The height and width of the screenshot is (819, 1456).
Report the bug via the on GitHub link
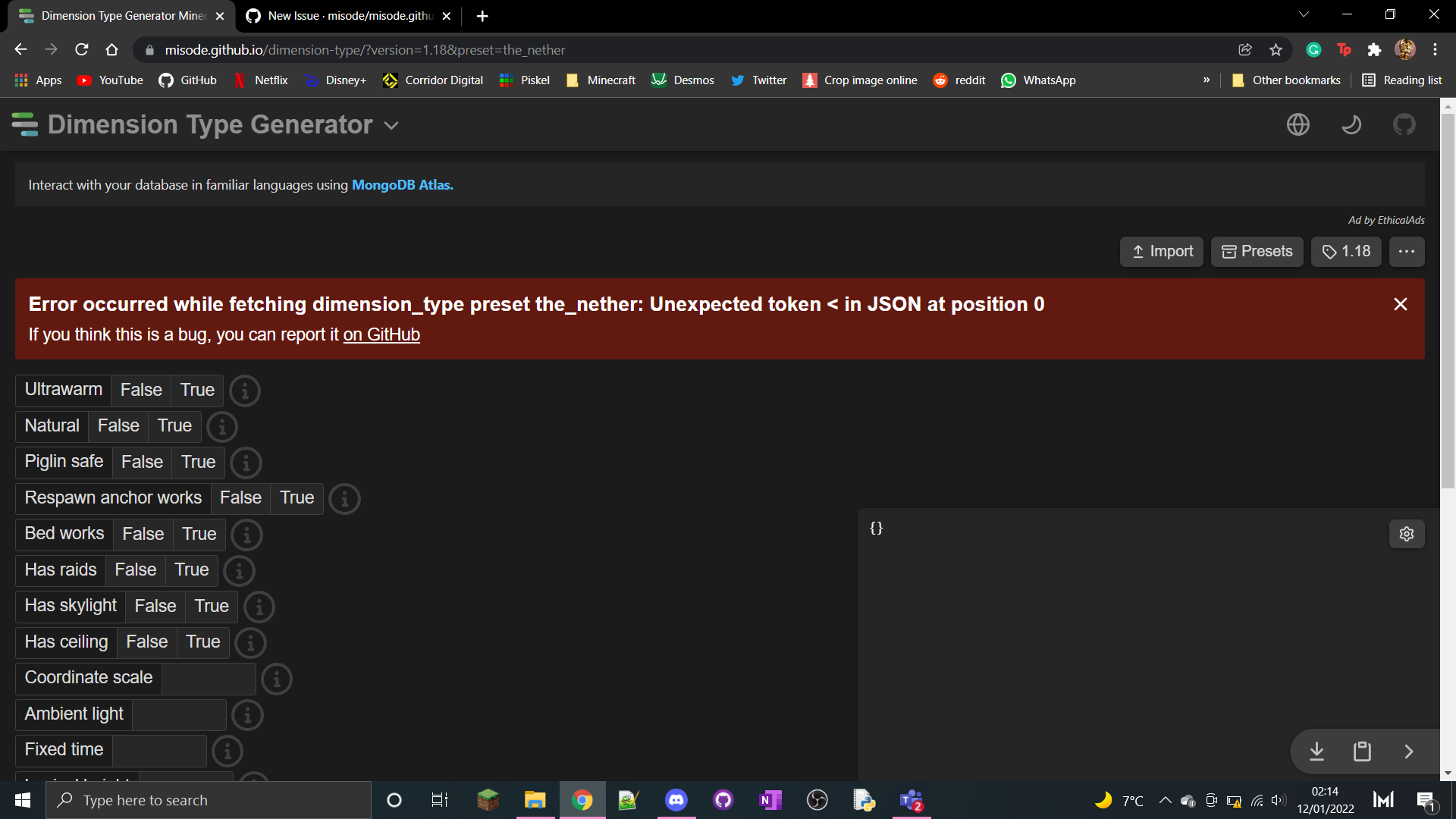381,334
